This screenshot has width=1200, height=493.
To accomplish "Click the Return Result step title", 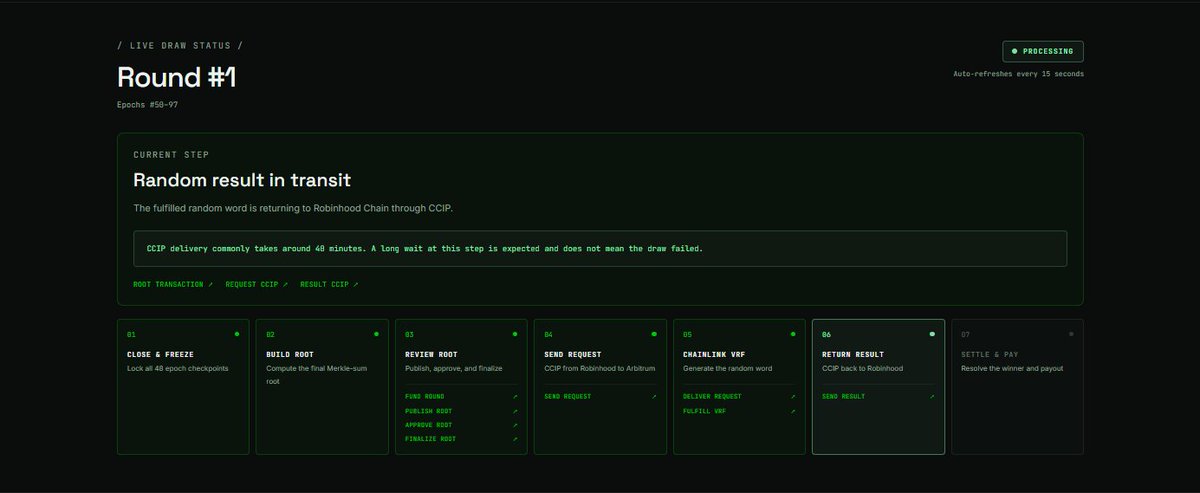I will (853, 354).
